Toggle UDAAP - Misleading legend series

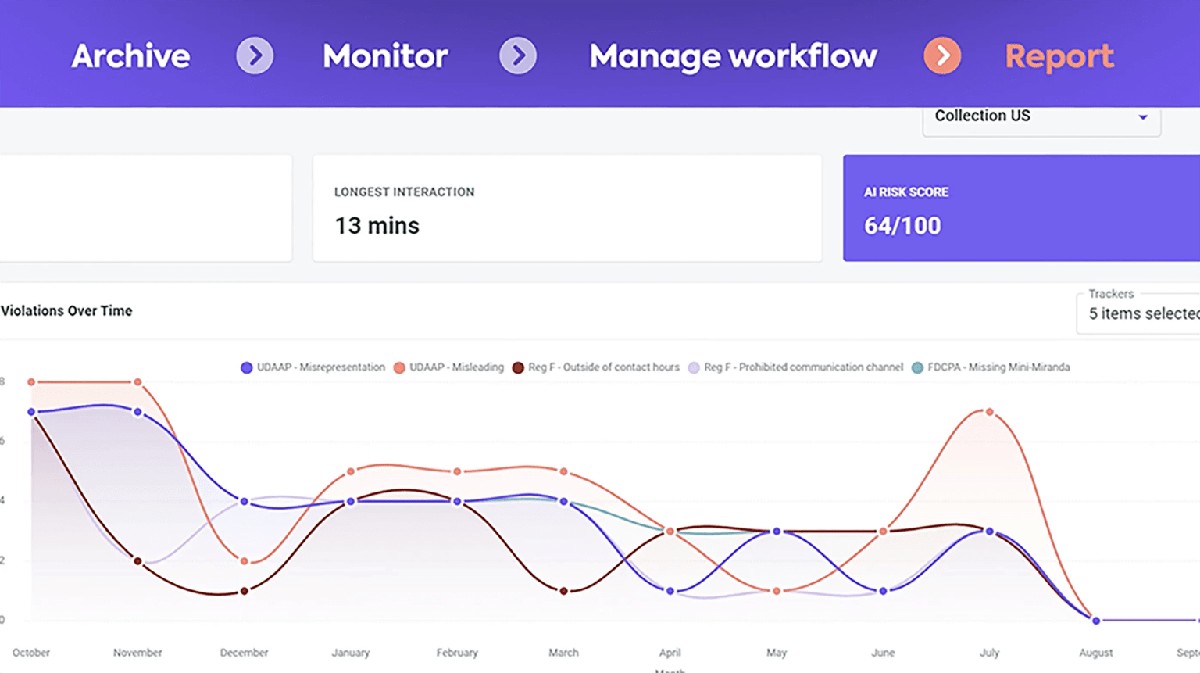449,368
